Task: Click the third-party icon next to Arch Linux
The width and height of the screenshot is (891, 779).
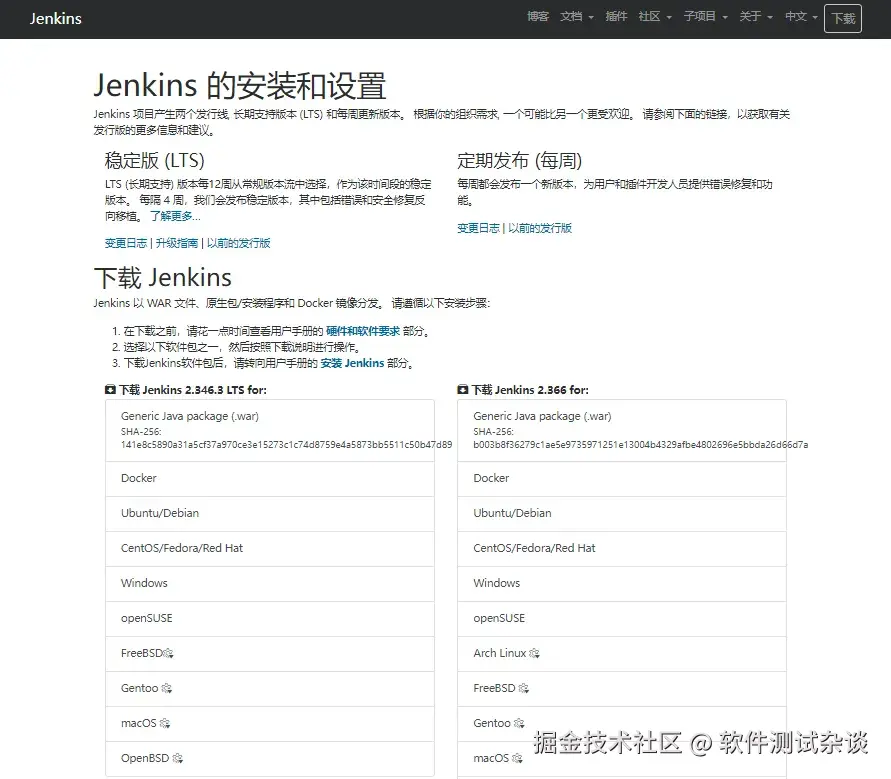Action: click(x=534, y=653)
